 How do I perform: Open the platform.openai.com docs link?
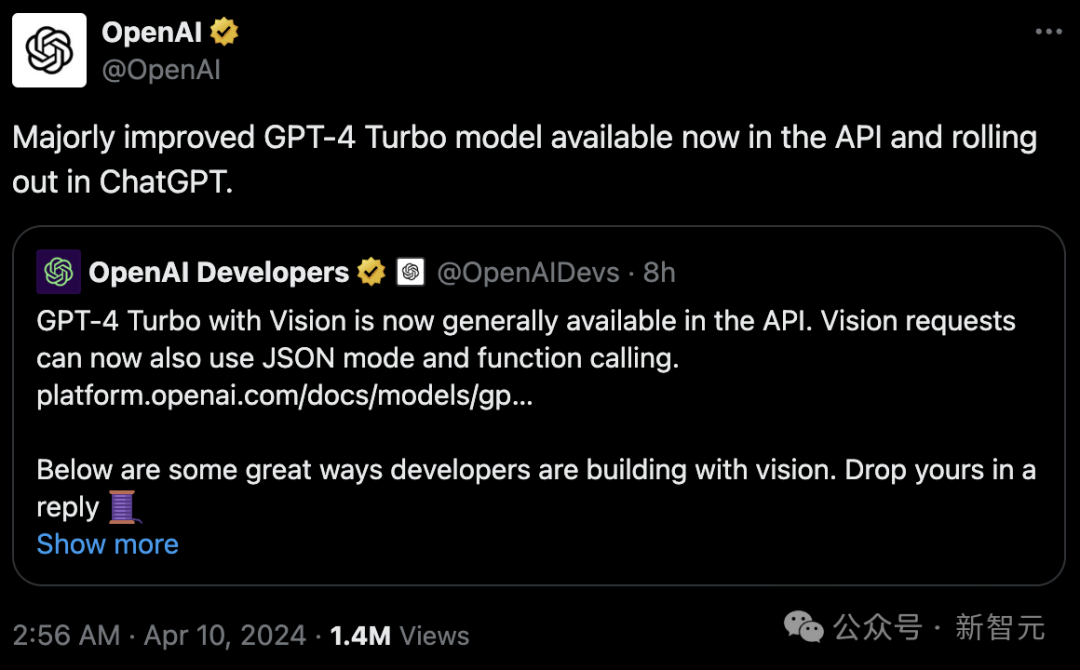284,395
